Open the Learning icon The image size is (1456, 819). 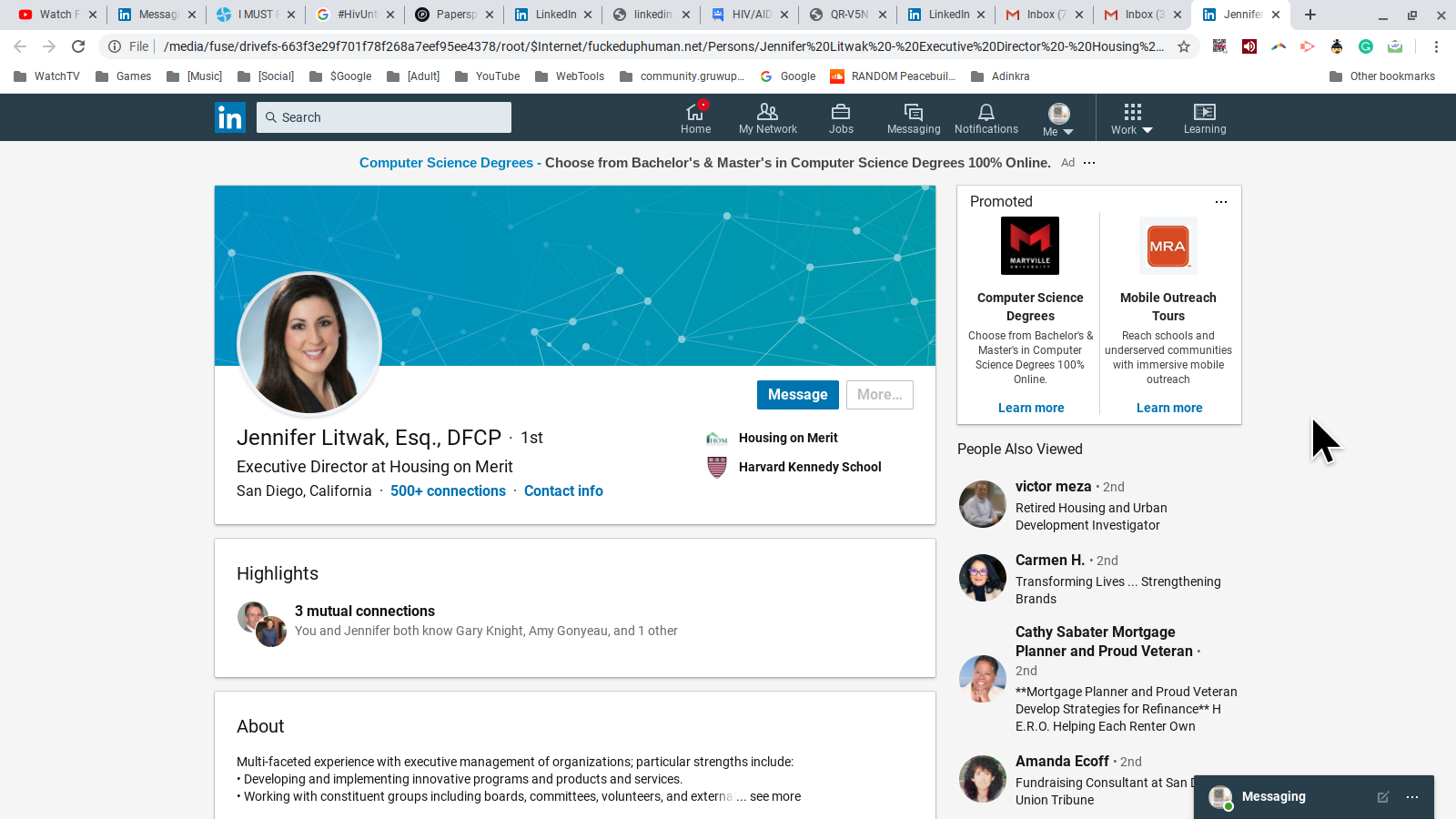pos(1205,118)
